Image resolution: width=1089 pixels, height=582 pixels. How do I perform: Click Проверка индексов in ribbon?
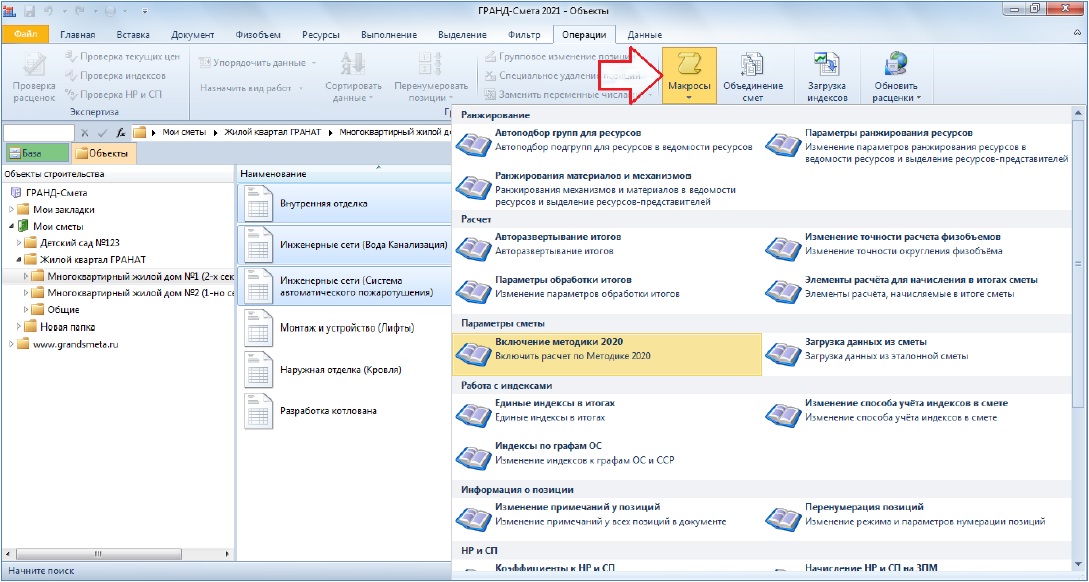click(115, 75)
